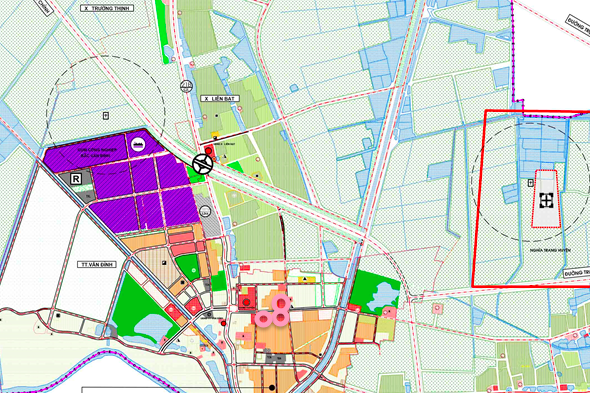Click the lake inside the green park east
Image resolution: width=590 pixels, height=393 pixels.
(x=386, y=296)
